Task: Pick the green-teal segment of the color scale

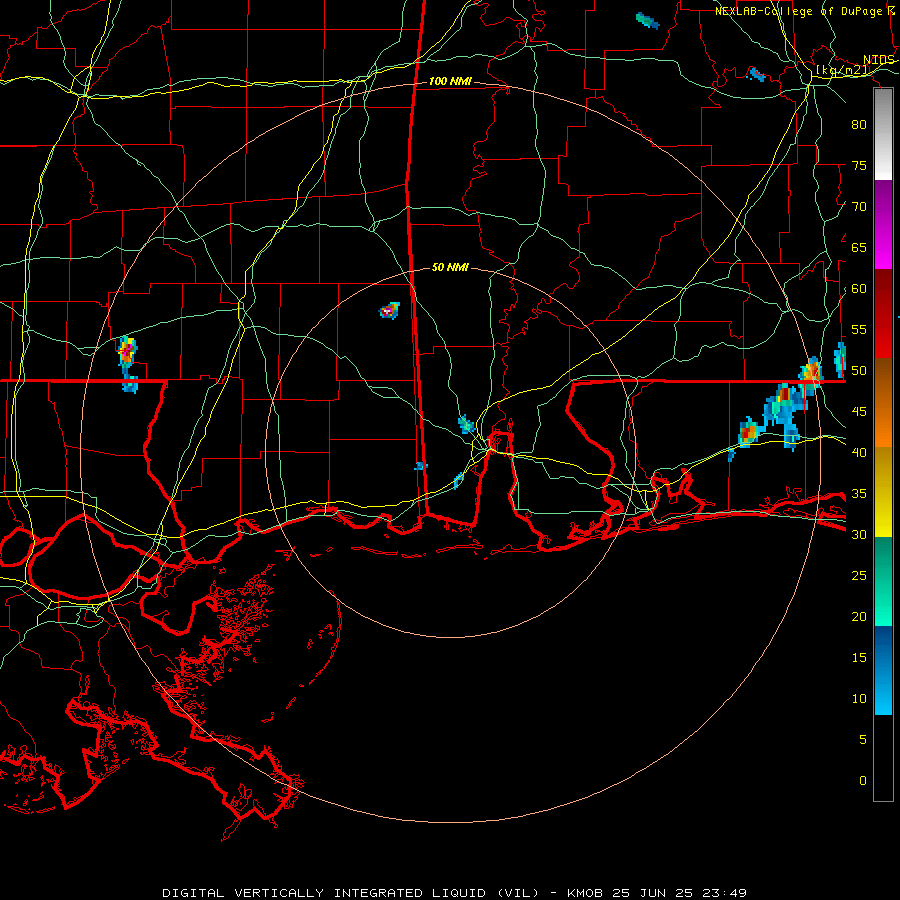Action: click(883, 581)
